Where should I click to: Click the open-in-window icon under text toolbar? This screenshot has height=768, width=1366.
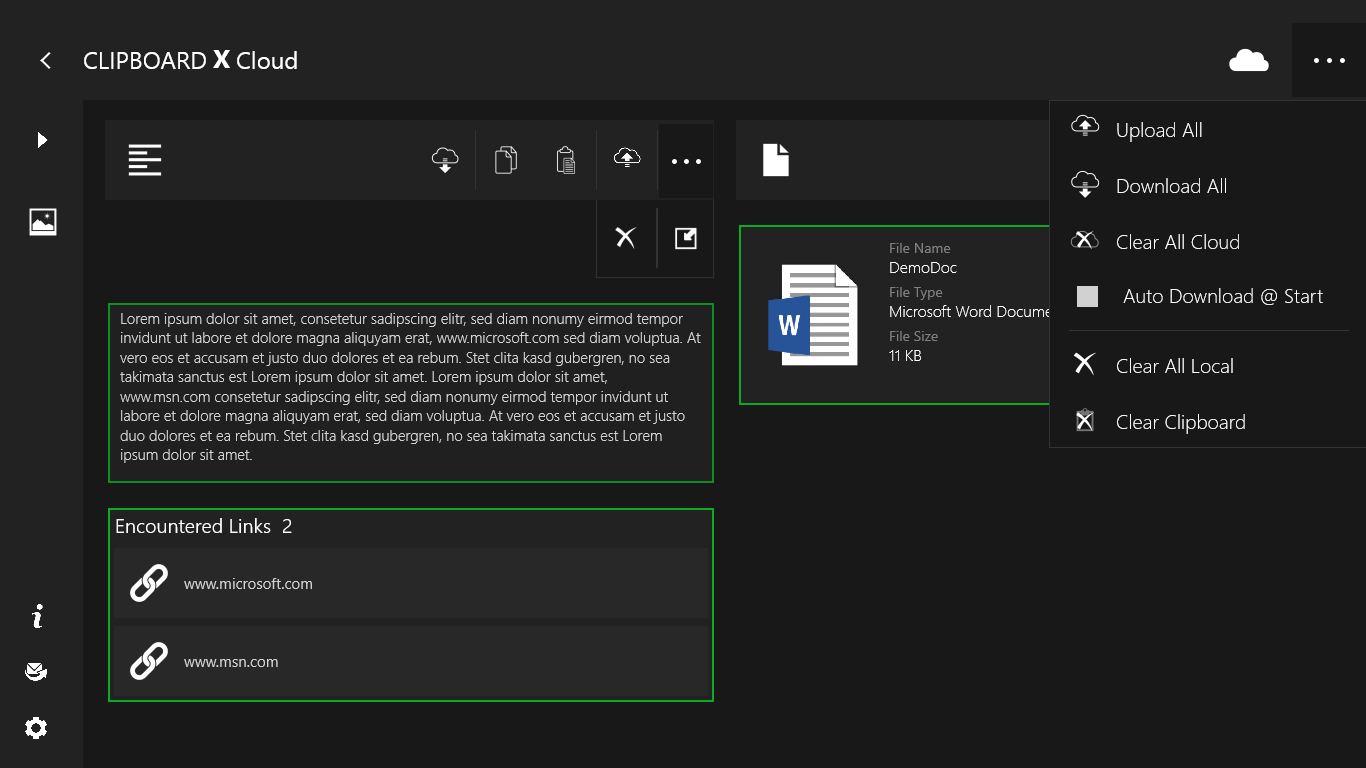coord(686,238)
